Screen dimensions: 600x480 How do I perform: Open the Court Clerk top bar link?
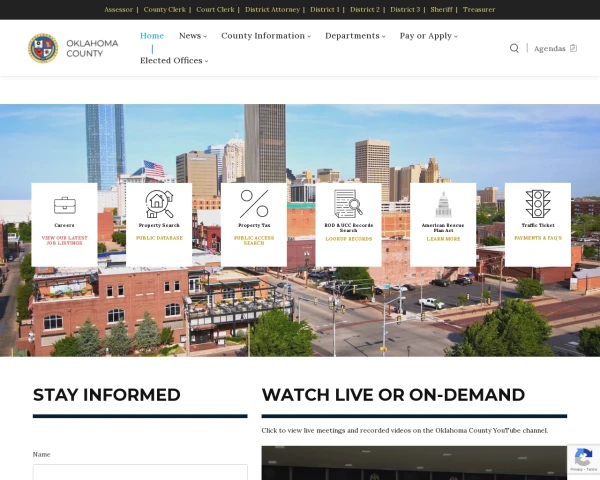[x=215, y=10]
